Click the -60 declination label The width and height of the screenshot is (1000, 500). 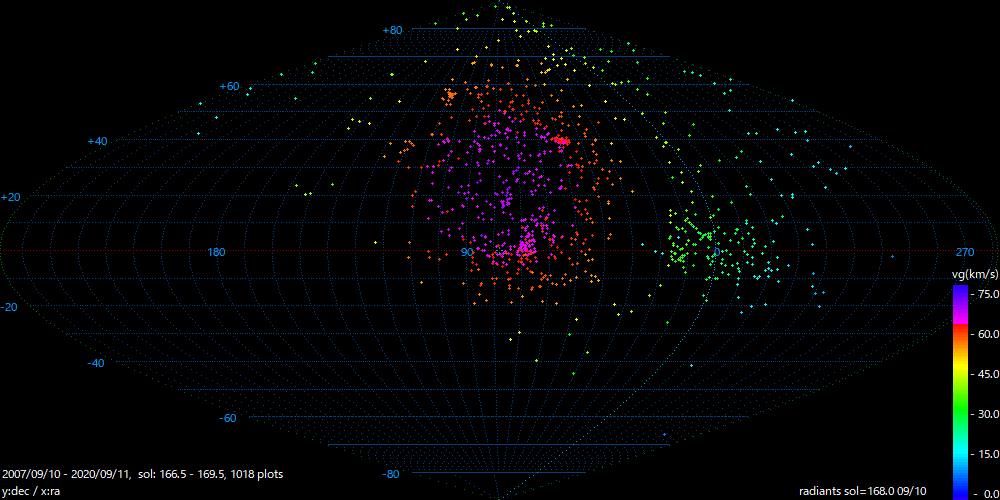227,418
